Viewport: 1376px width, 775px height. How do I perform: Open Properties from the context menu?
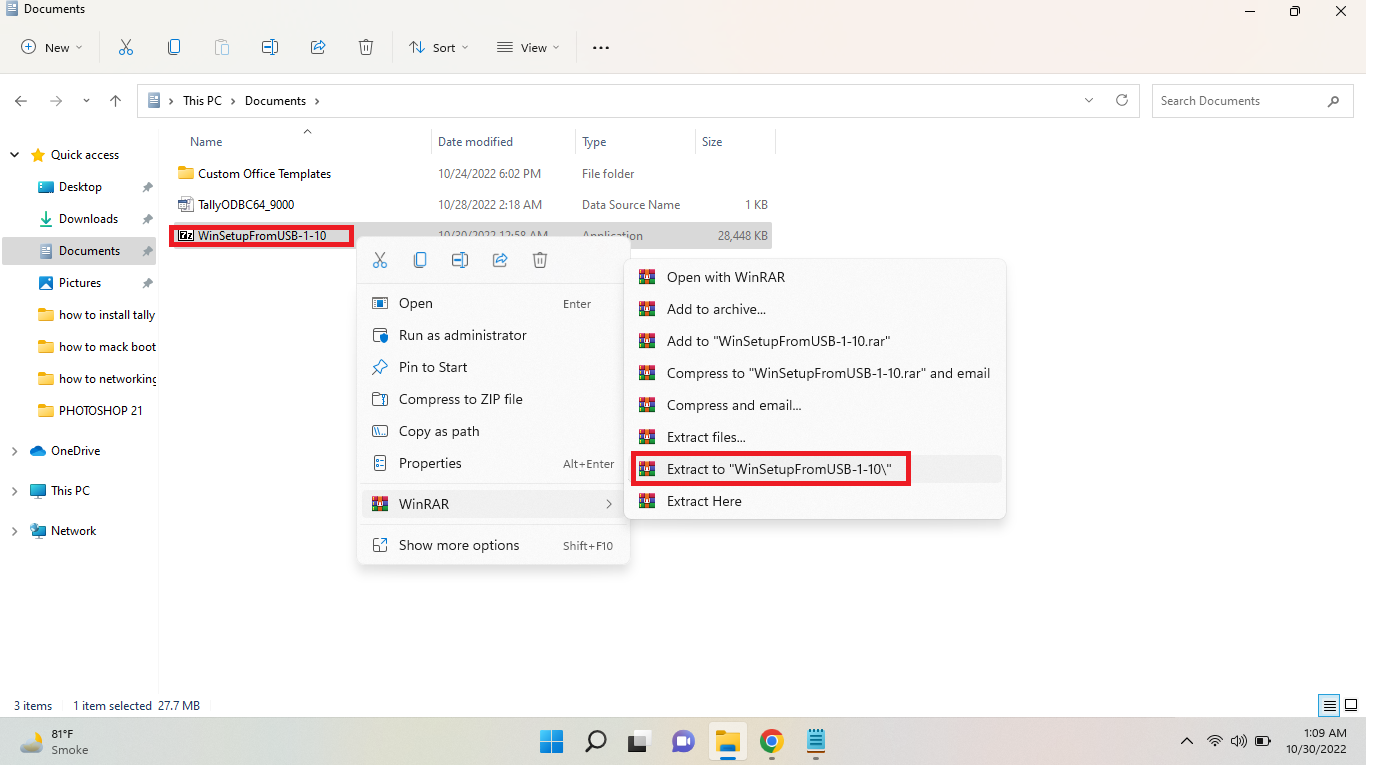pos(493,463)
